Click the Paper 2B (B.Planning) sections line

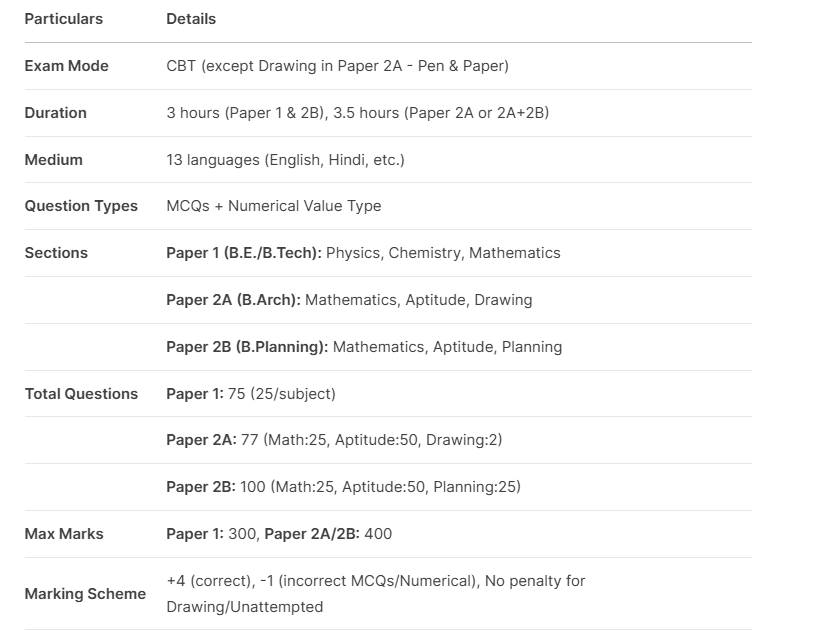click(364, 347)
